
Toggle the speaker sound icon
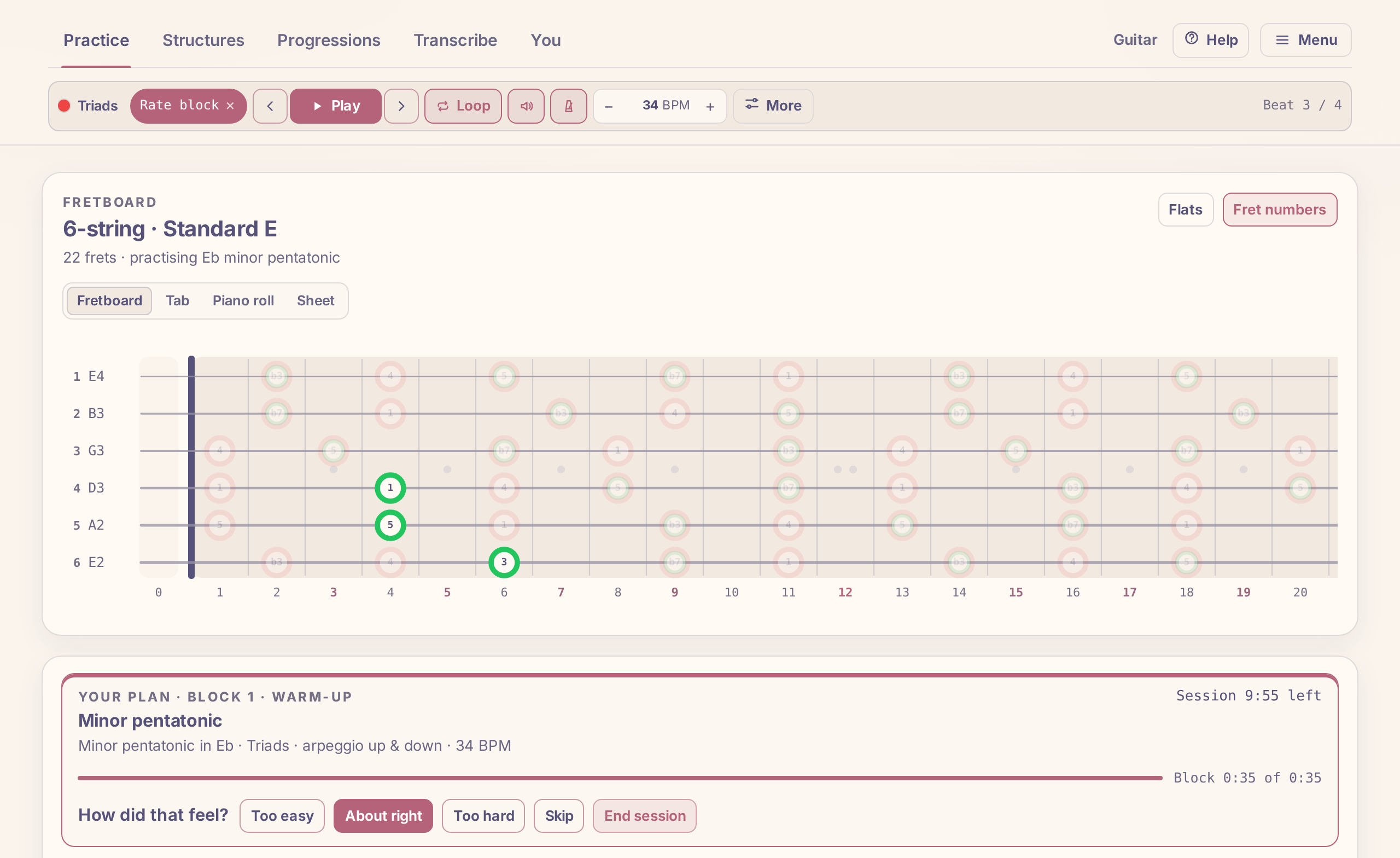526,106
